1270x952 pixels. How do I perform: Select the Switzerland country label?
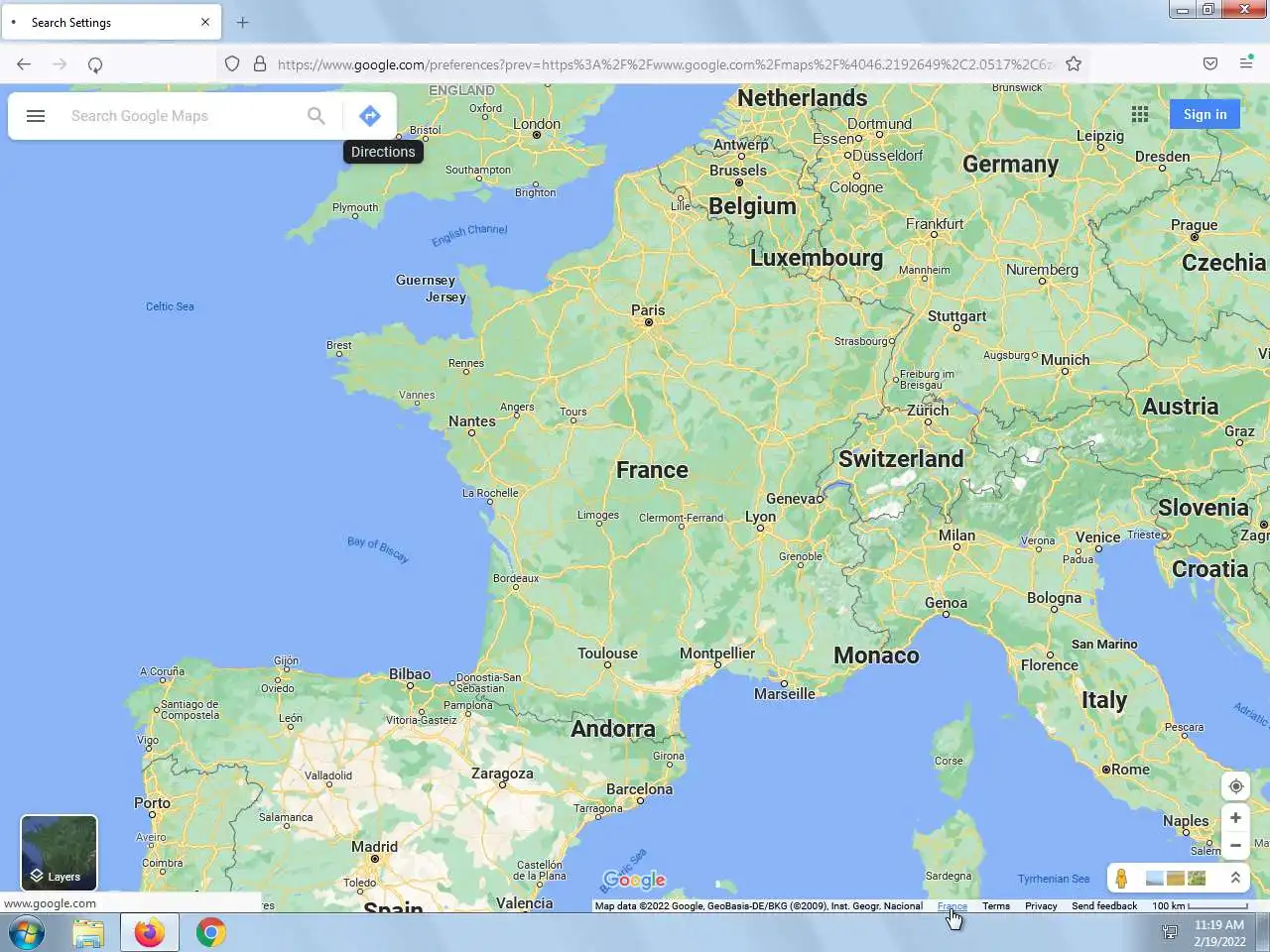pos(901,459)
